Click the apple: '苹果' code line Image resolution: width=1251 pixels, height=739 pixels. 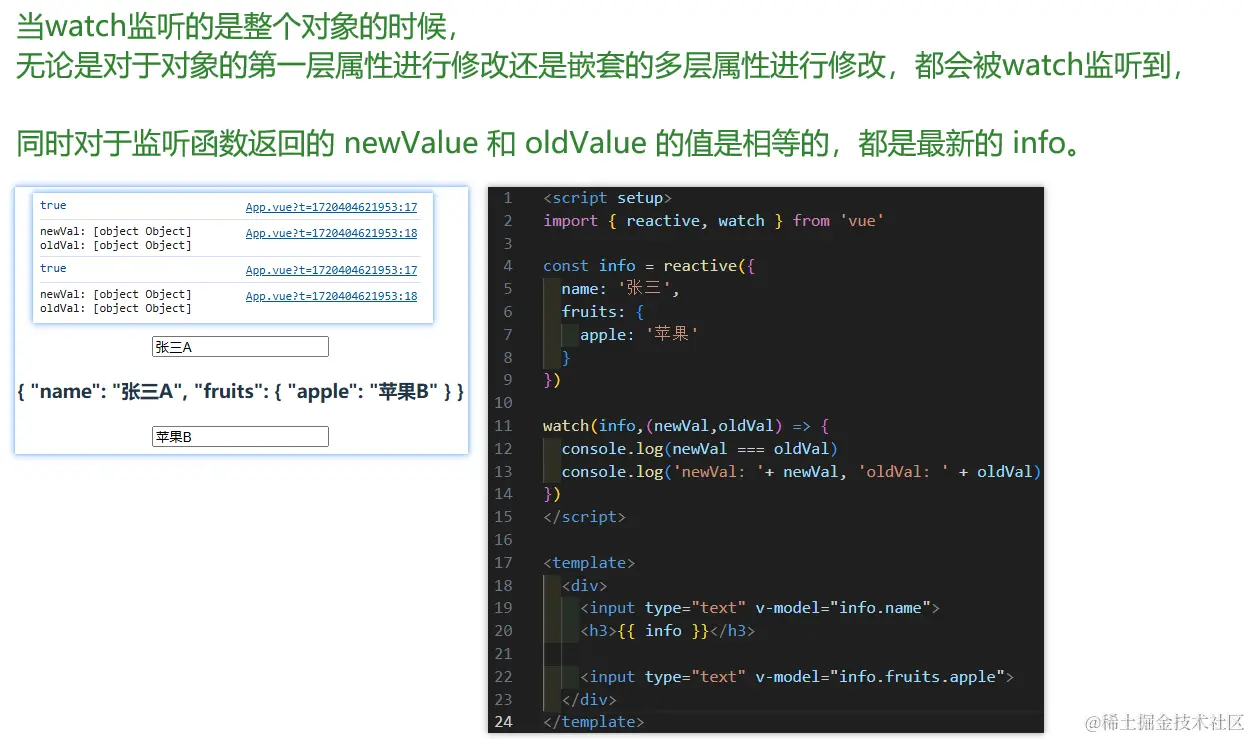click(638, 335)
